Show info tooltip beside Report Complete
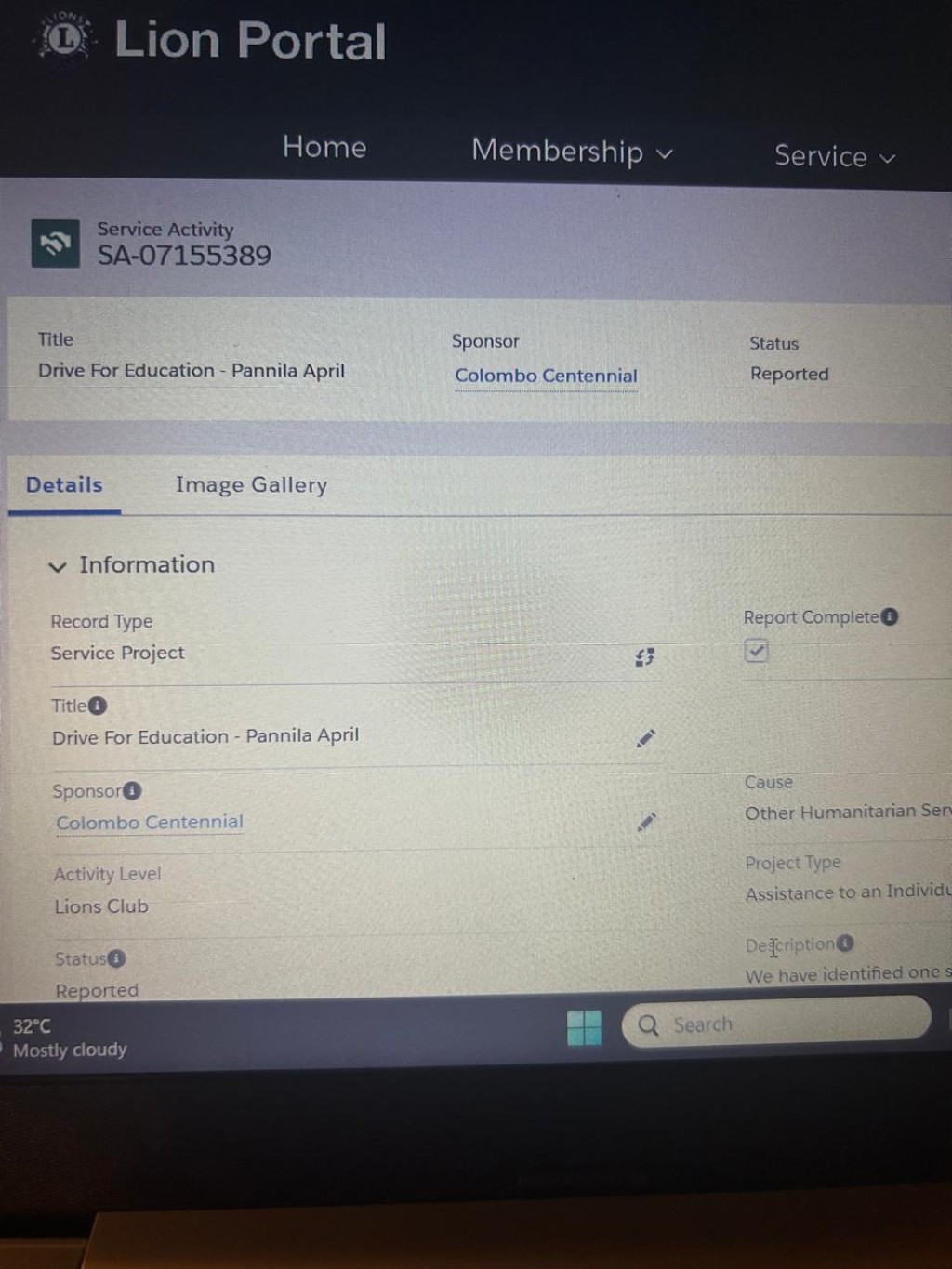 click(x=890, y=616)
